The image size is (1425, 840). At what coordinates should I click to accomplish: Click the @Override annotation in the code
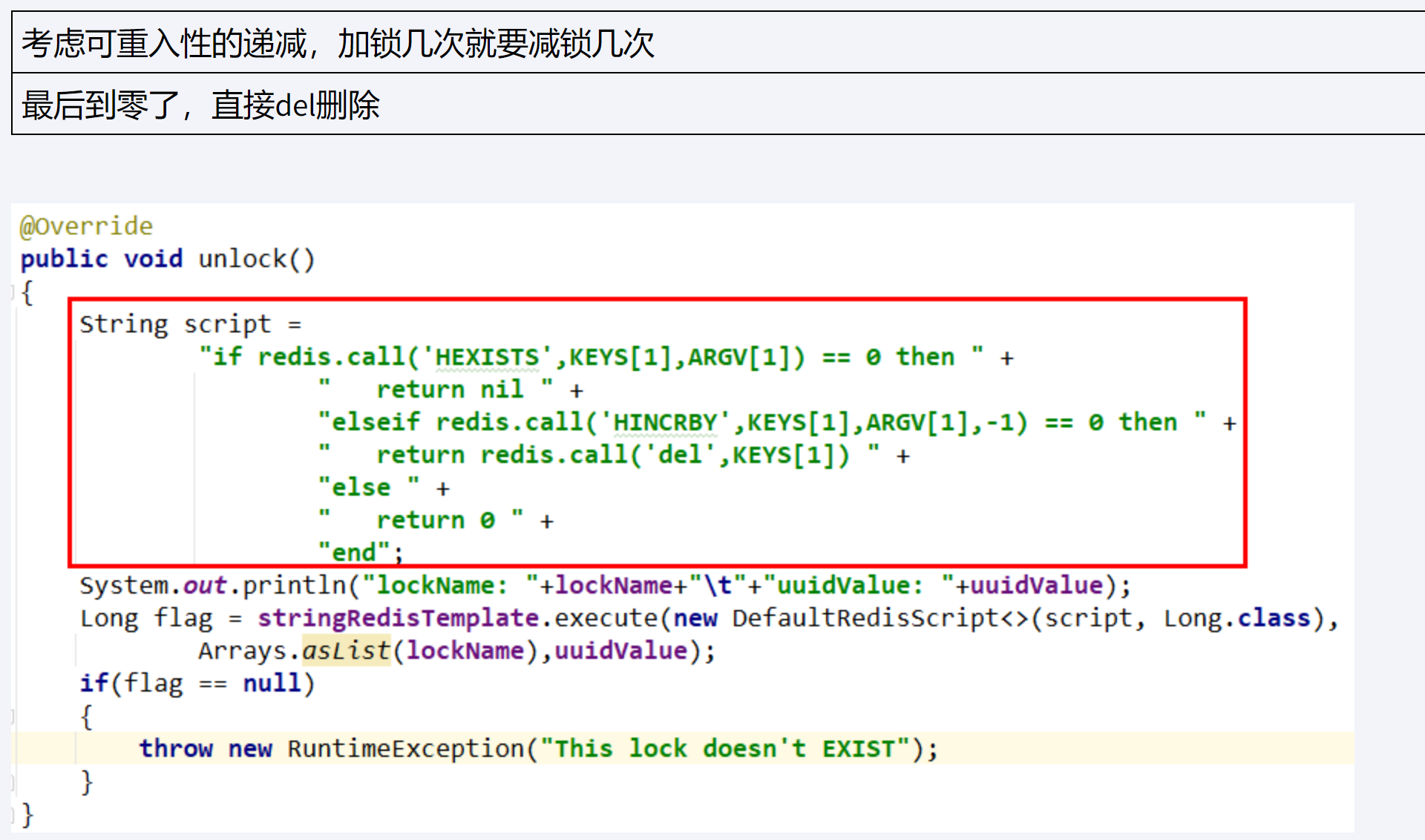pos(86,226)
